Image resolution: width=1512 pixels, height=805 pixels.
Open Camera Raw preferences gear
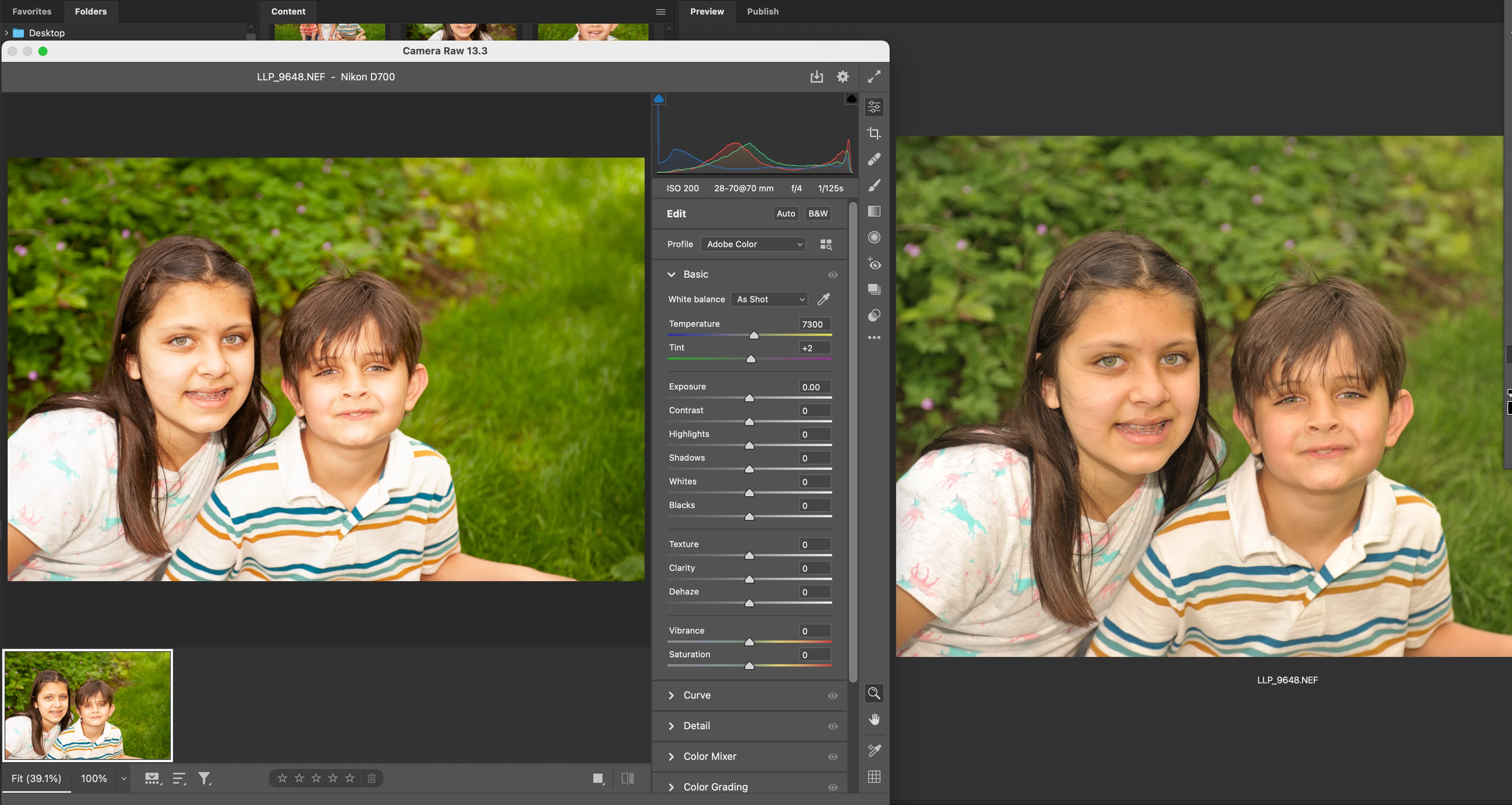tap(843, 76)
